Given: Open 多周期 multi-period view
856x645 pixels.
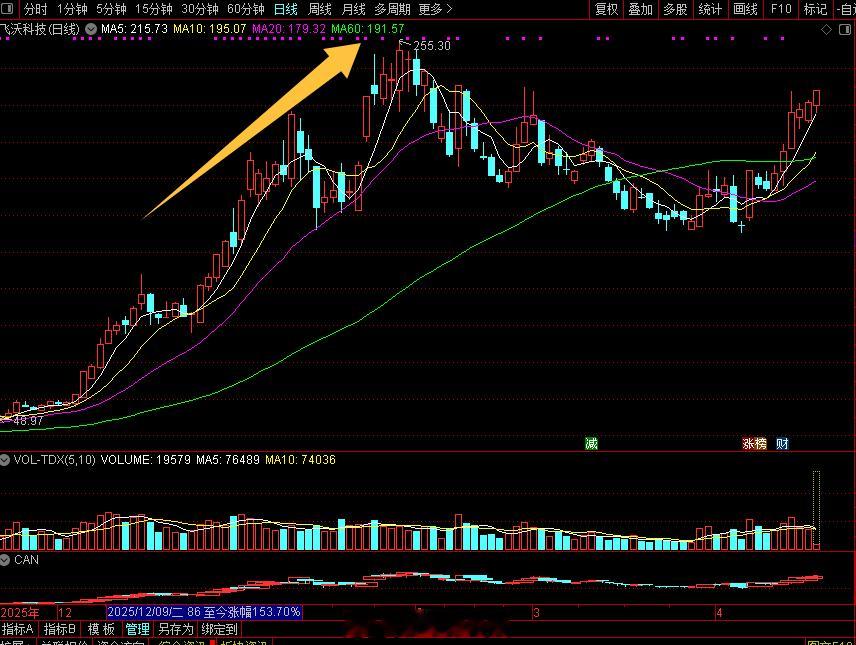Looking at the screenshot, I should [393, 9].
